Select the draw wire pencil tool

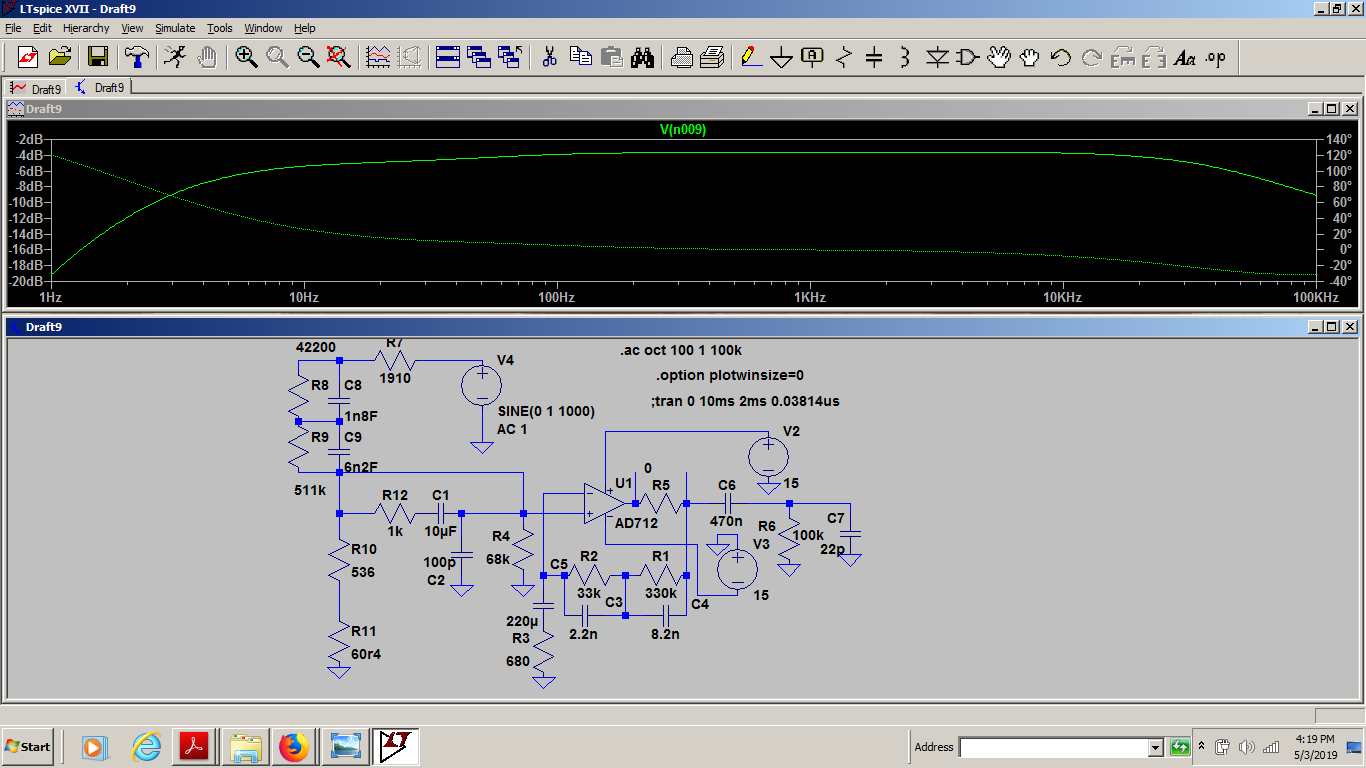[x=752, y=57]
